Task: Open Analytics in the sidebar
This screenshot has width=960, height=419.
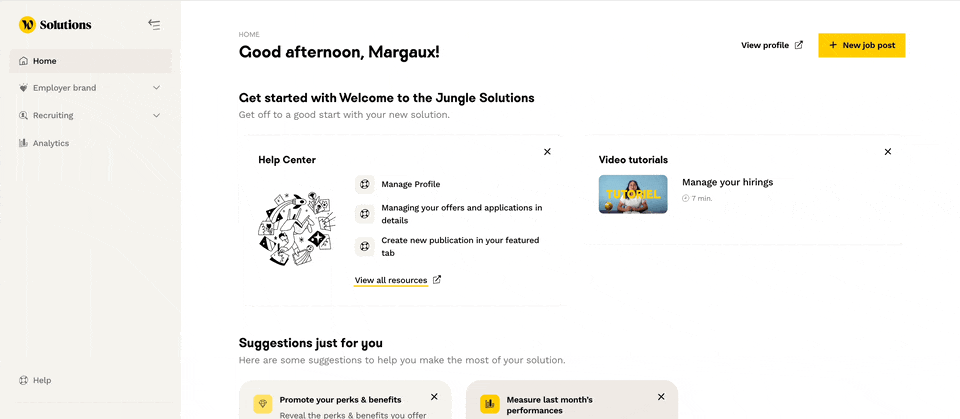Action: (x=50, y=143)
